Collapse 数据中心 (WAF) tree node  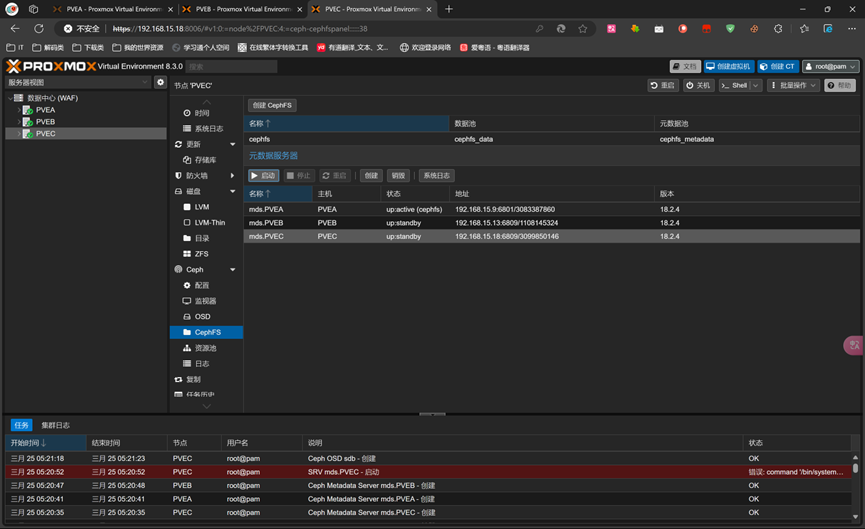10,98
